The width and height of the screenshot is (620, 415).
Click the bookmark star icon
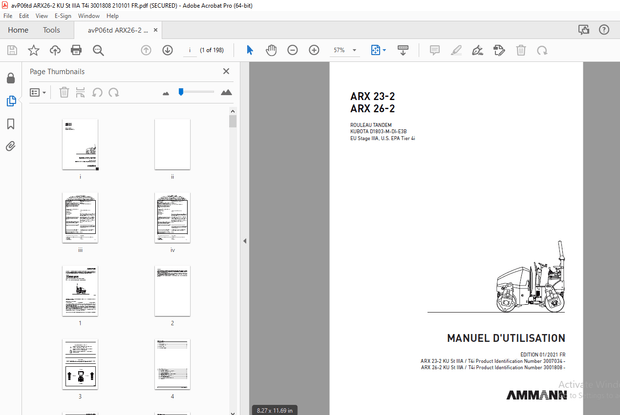34,50
